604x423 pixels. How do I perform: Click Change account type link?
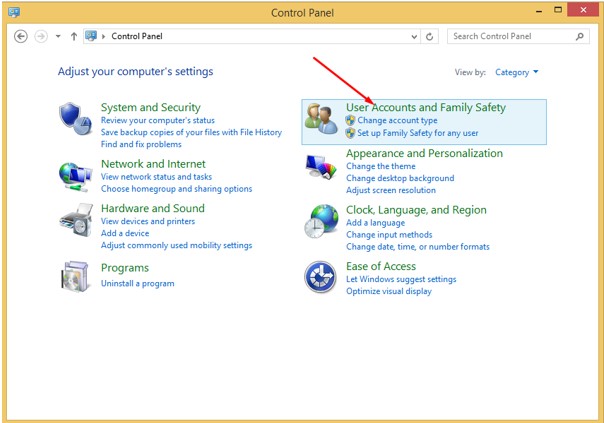397,120
